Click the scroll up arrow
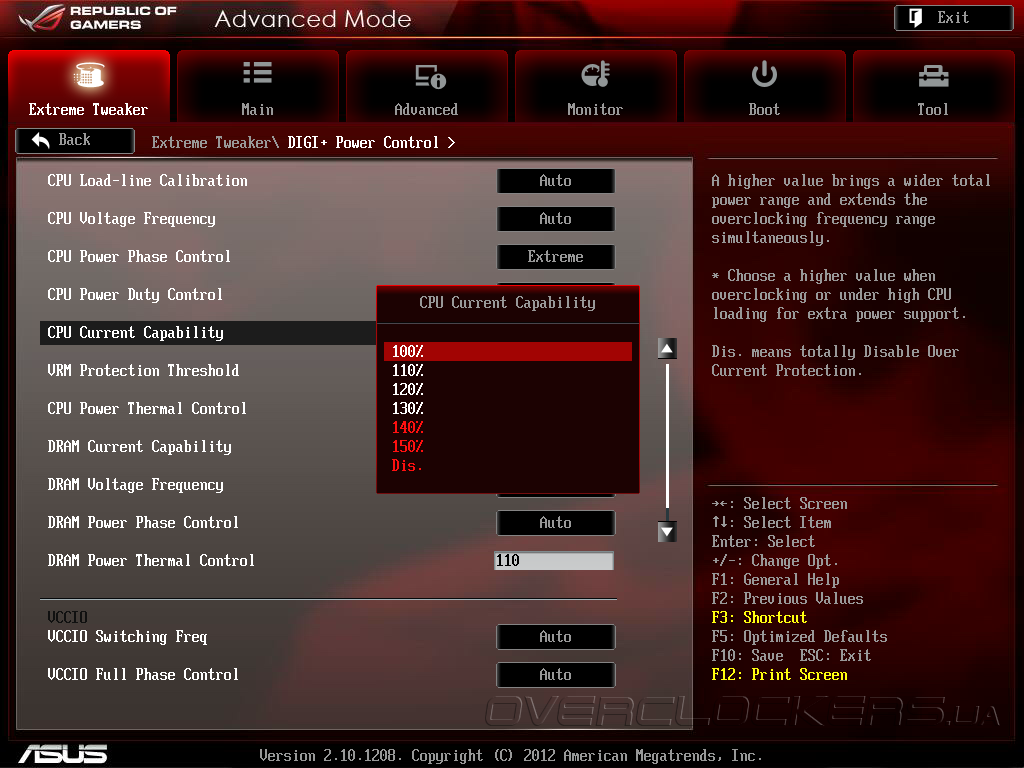1024x768 pixels. pyautogui.click(x=667, y=349)
